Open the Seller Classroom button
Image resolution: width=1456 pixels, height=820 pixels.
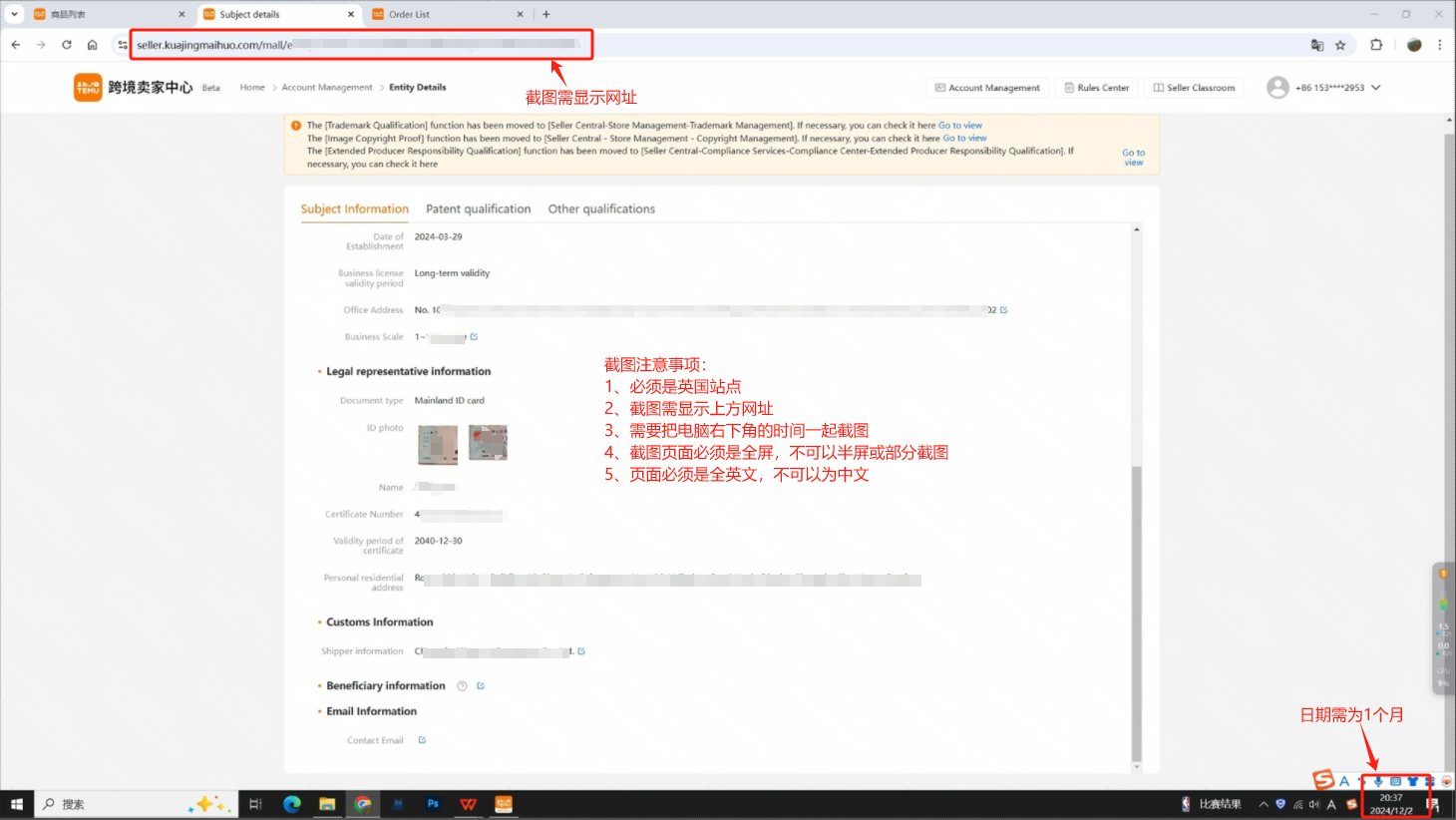point(1194,88)
